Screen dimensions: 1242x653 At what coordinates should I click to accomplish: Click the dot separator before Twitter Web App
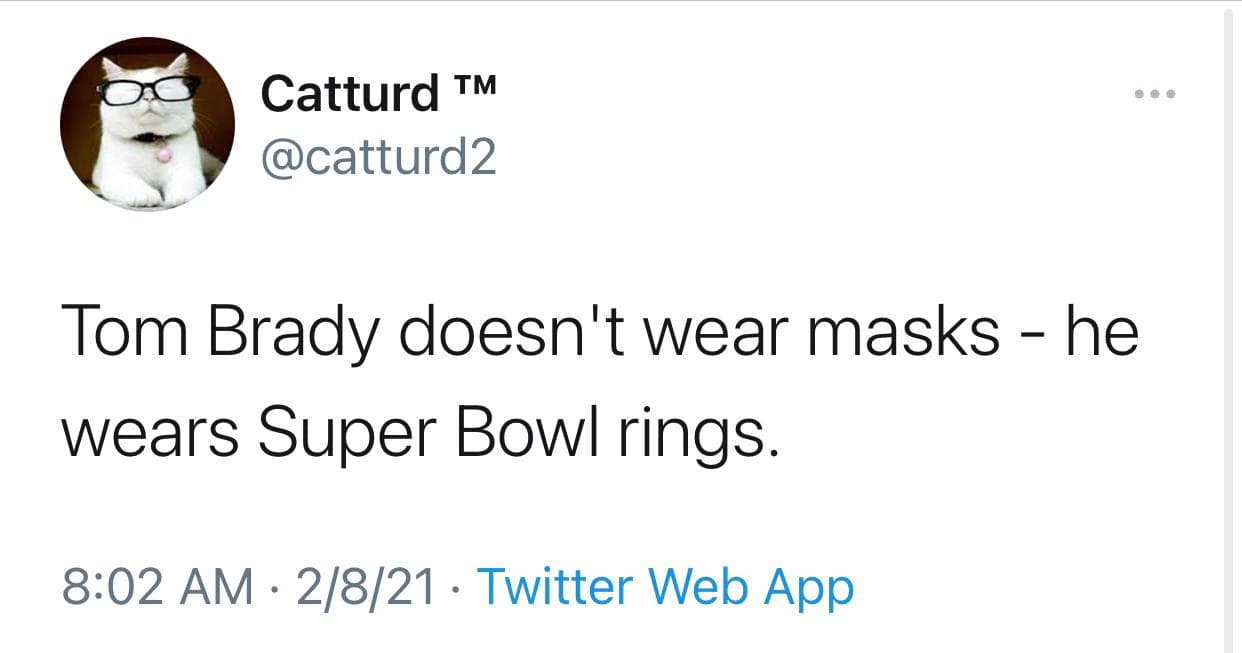458,589
